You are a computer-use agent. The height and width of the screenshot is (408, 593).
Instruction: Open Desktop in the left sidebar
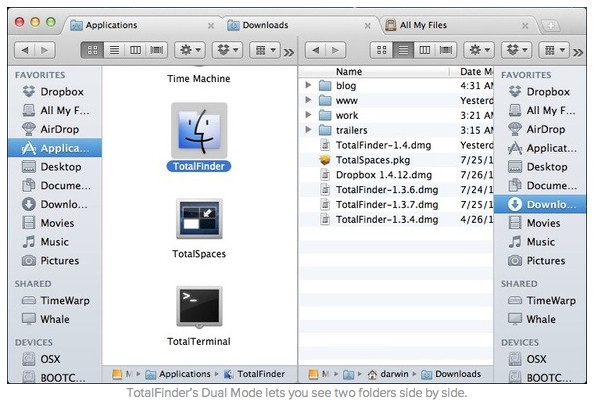pos(52,166)
